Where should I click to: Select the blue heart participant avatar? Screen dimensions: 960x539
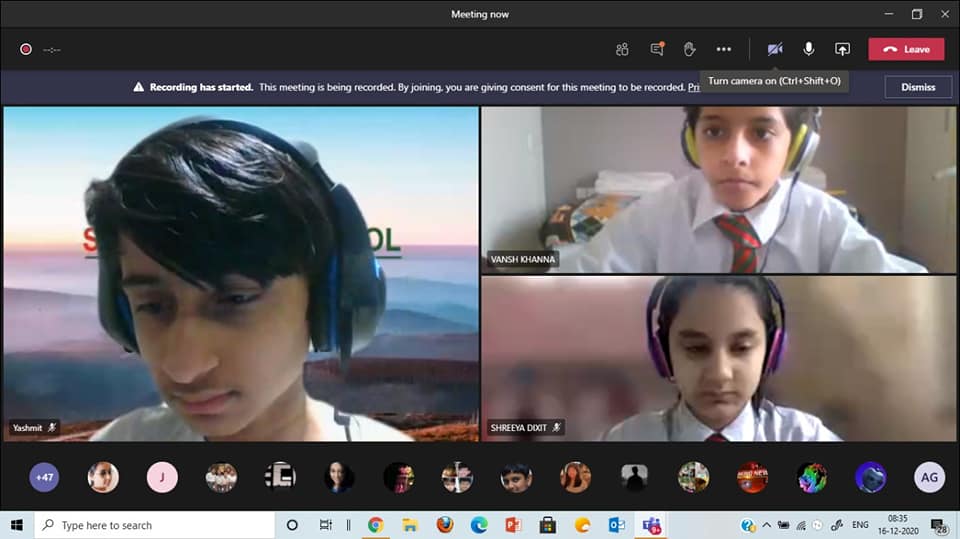(870, 477)
